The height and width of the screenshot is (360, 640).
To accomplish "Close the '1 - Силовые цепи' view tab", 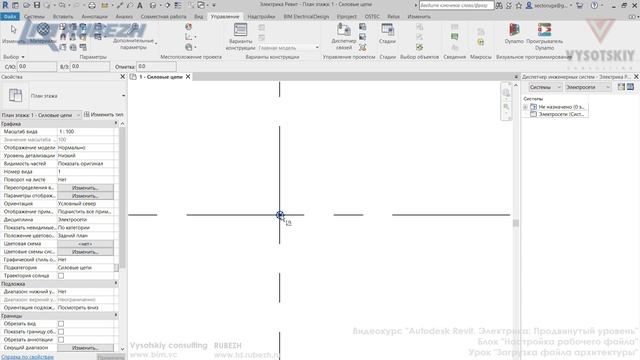I will [188, 77].
